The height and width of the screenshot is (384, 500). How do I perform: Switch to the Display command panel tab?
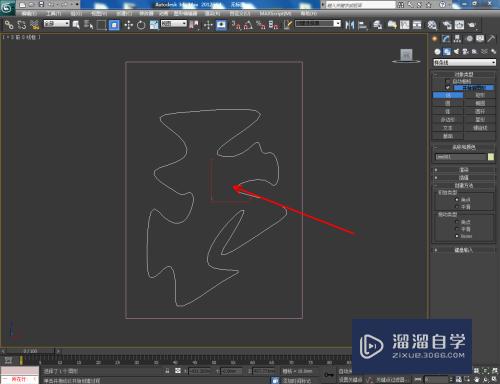coord(480,39)
